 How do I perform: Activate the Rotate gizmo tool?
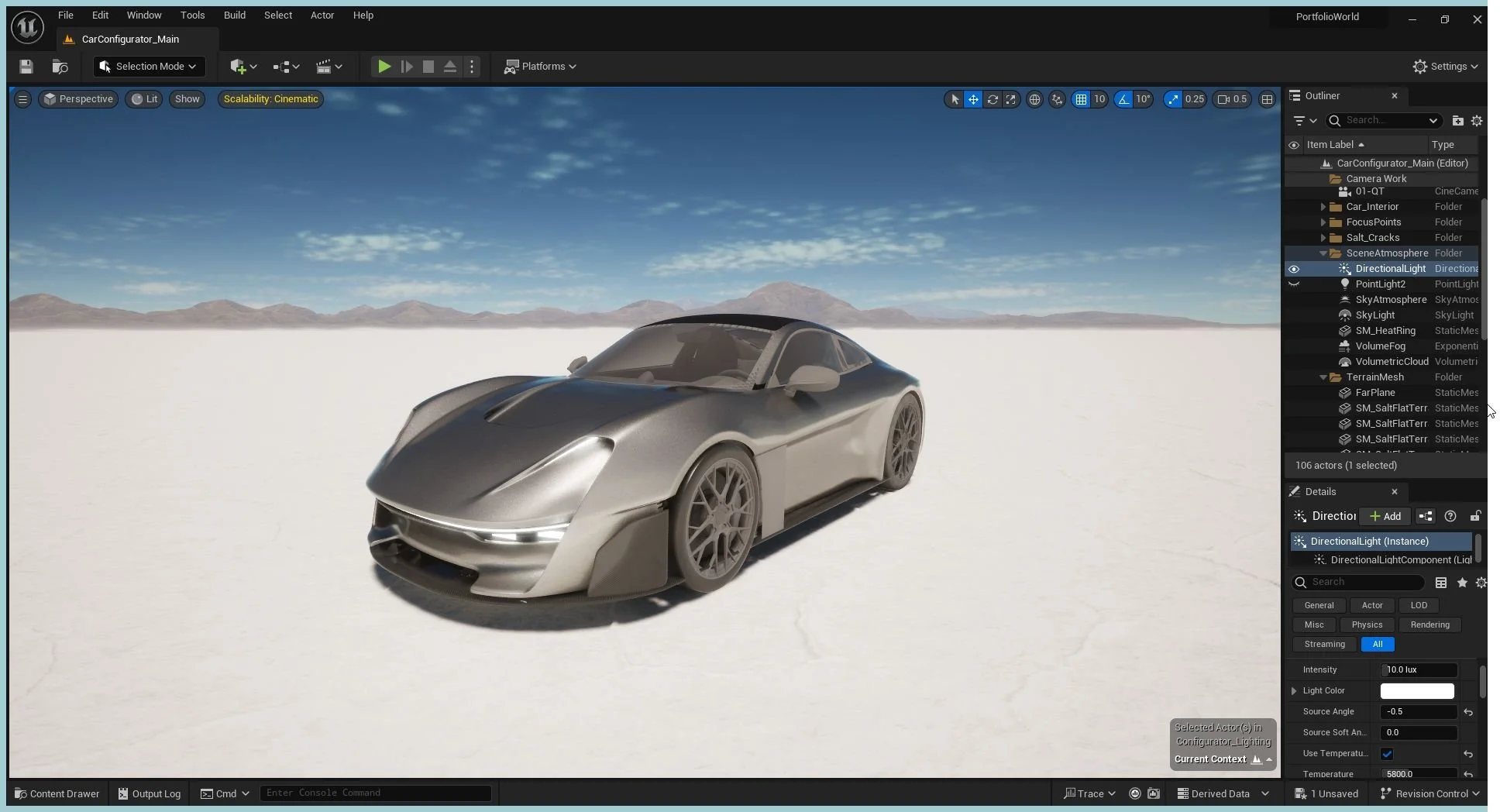[x=992, y=99]
